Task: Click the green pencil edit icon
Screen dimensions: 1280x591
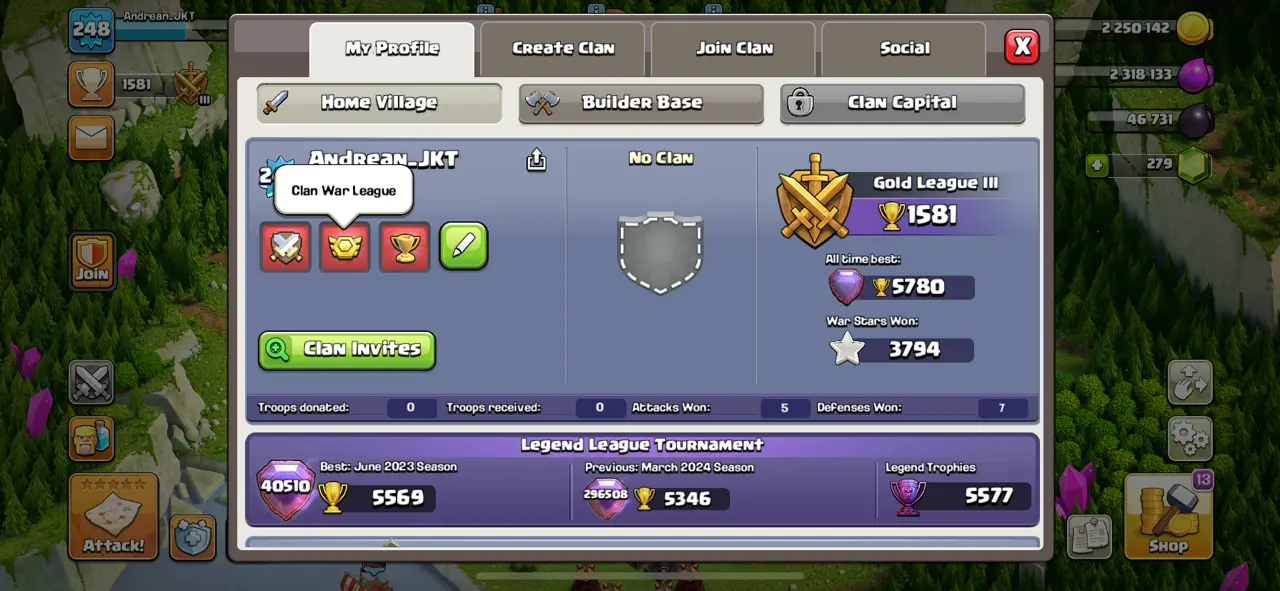Action: pyautogui.click(x=464, y=246)
